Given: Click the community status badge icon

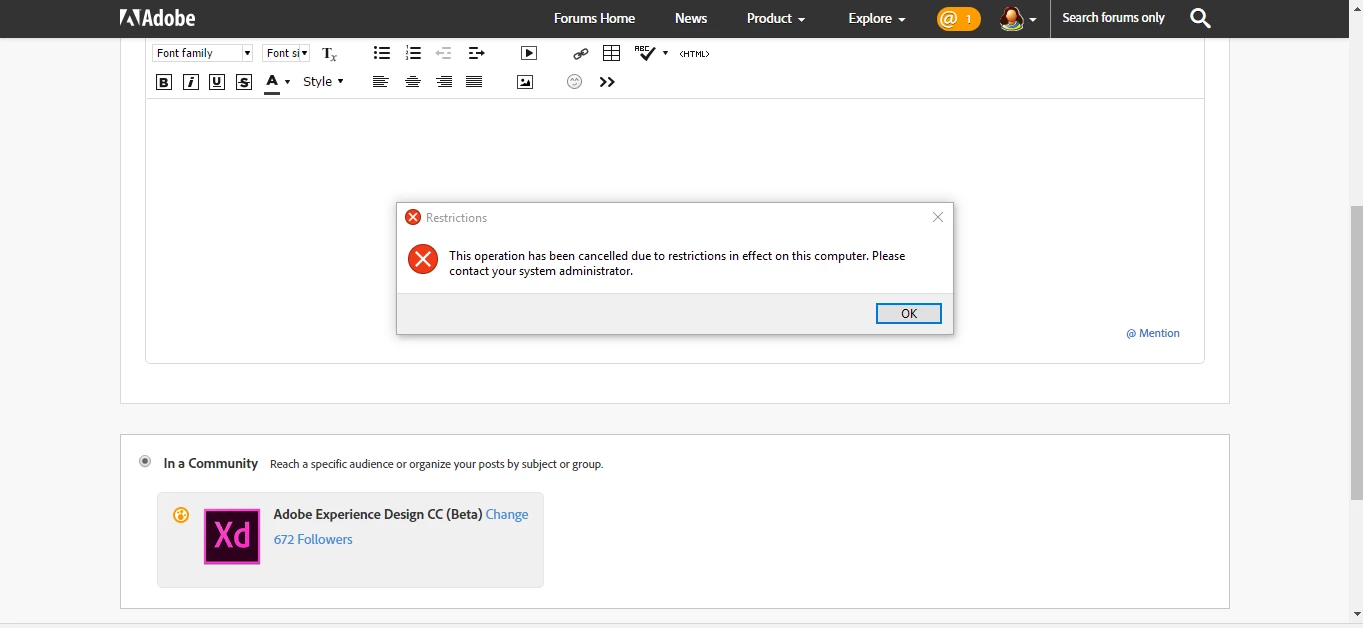Looking at the screenshot, I should 181,515.
